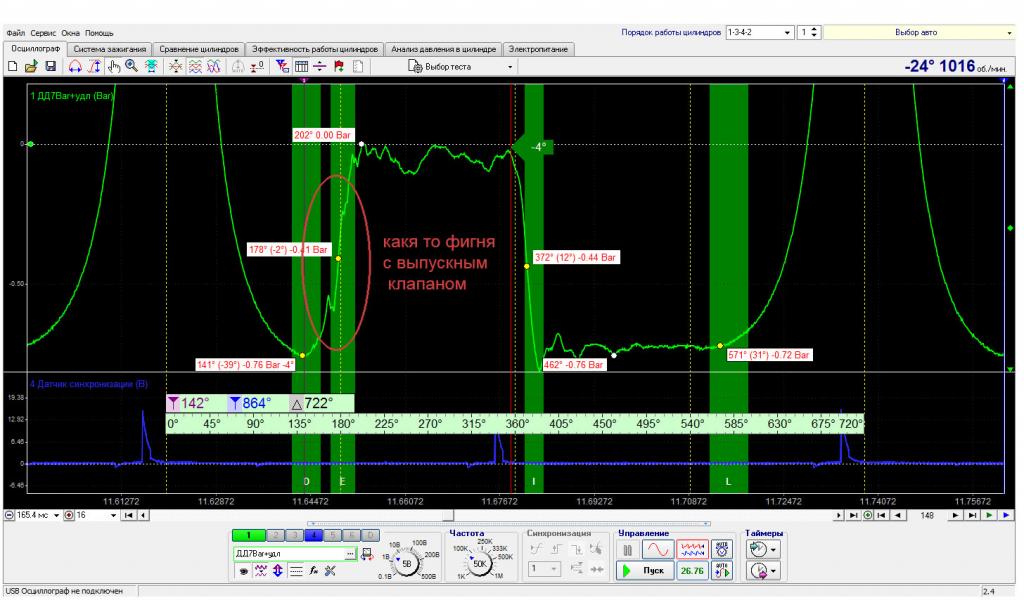Save using the floppy disk icon
The width and height of the screenshot is (1024, 600).
50,67
